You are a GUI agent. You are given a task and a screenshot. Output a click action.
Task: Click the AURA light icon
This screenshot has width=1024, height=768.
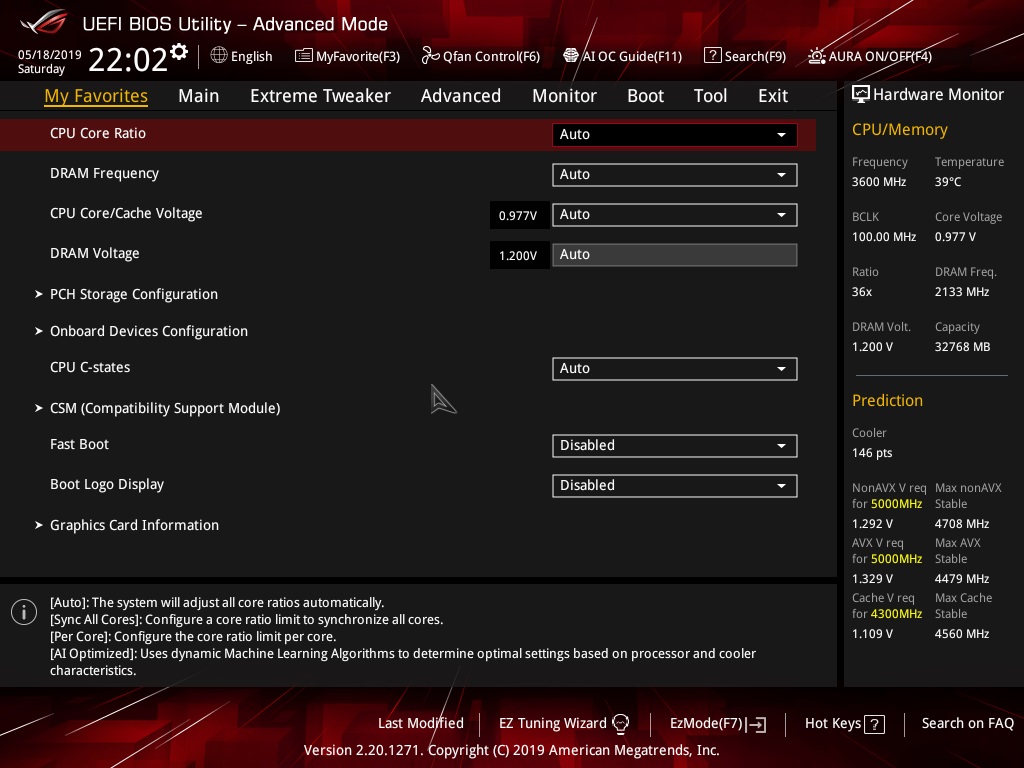(816, 56)
